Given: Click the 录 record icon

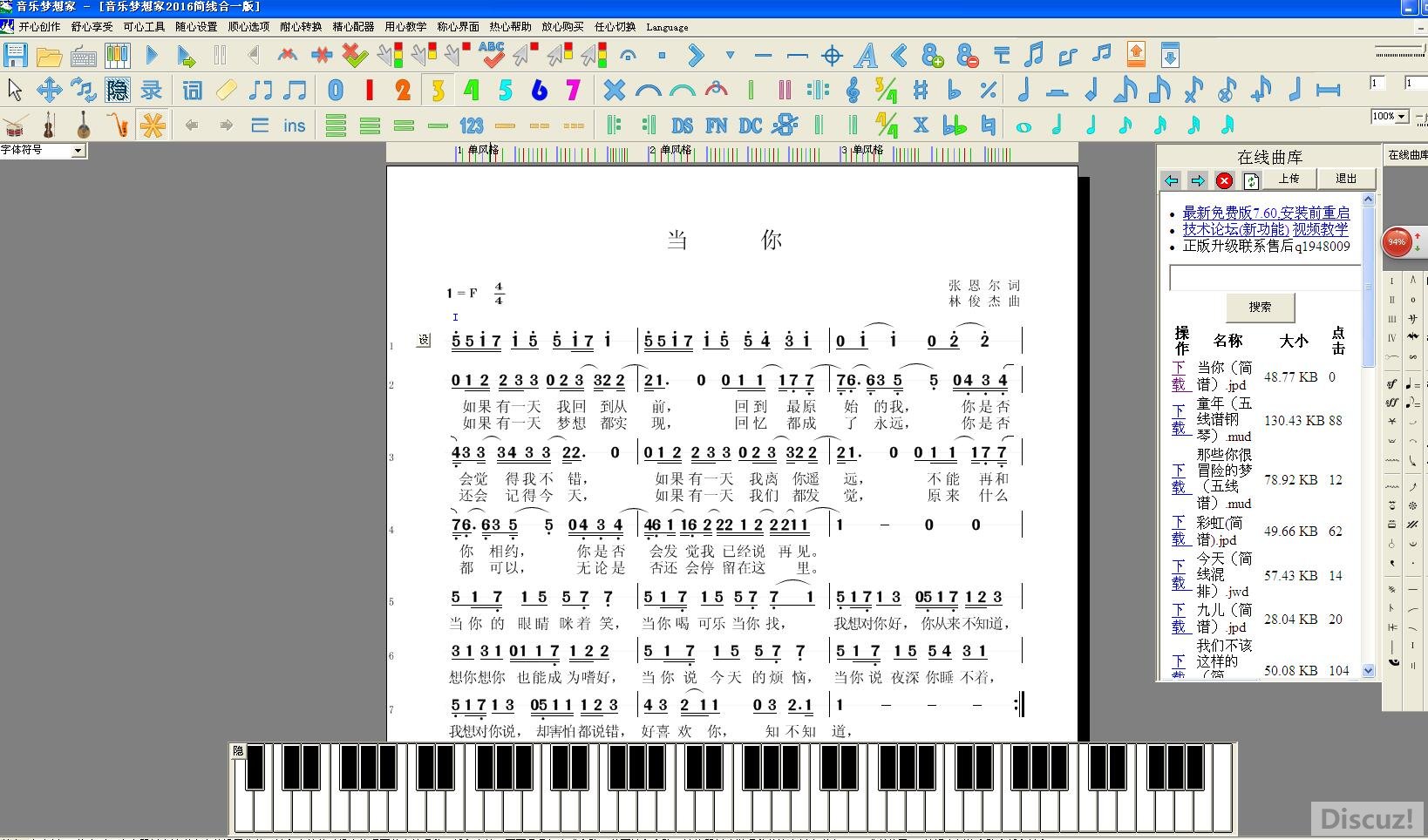Looking at the screenshot, I should coord(152,90).
